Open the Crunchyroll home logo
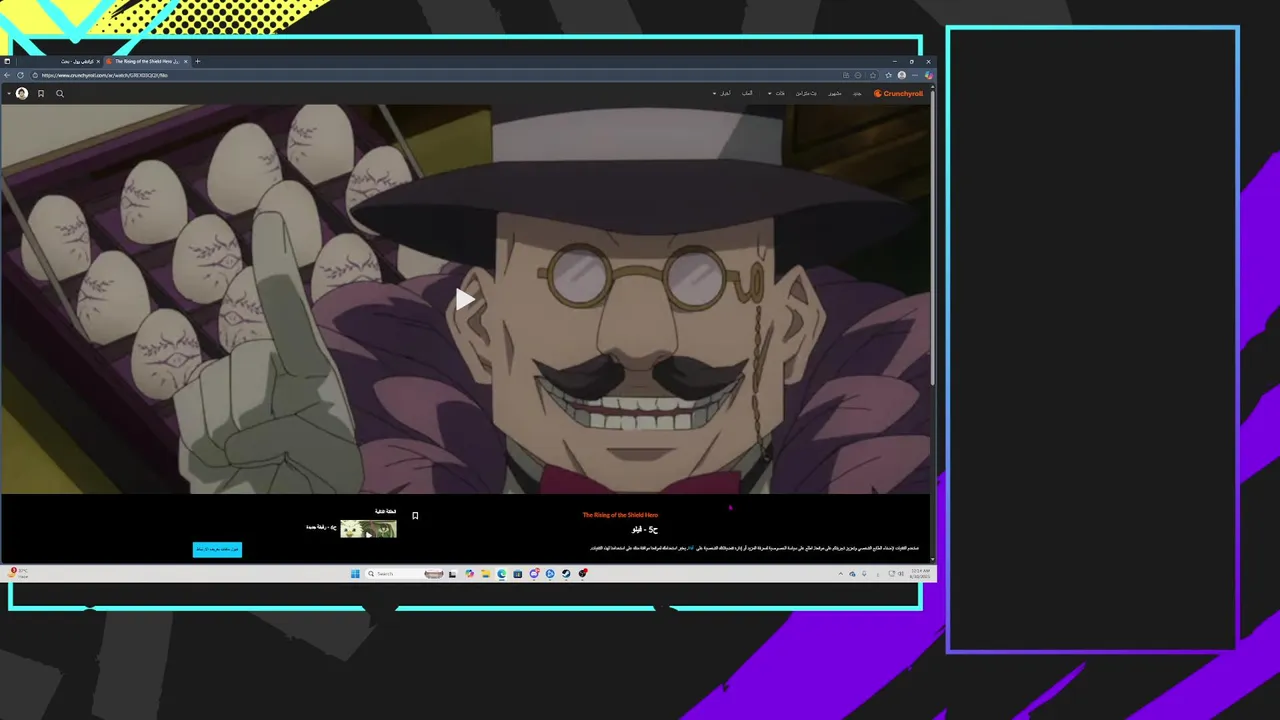Viewport: 1280px width, 720px height. pyautogui.click(x=898, y=93)
